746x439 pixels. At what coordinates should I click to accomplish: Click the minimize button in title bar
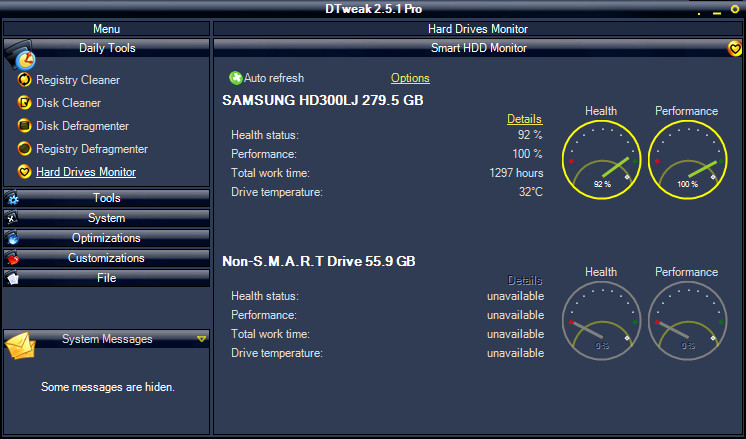click(x=717, y=13)
